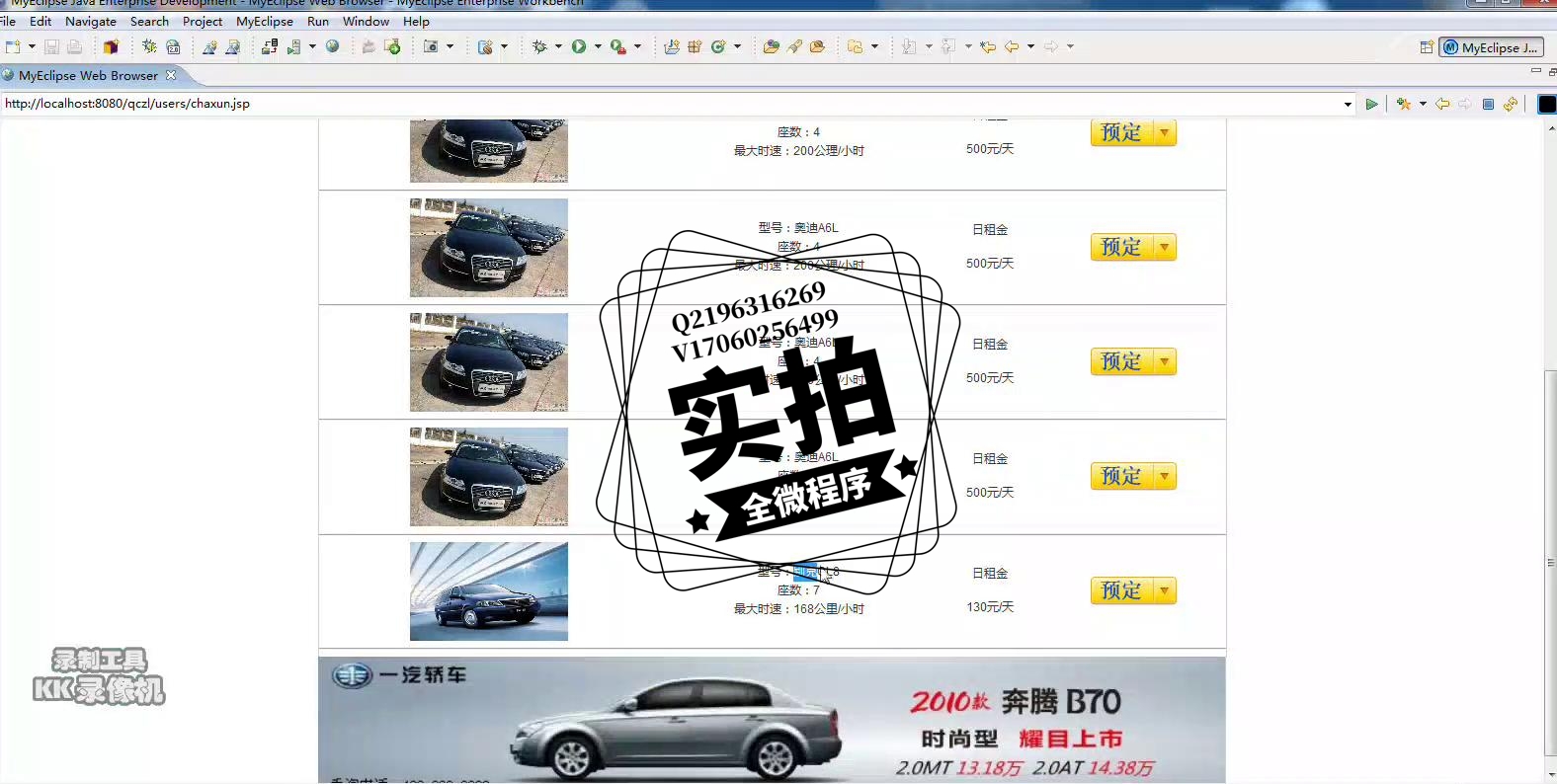Click the browser Refresh icon
The height and width of the screenshot is (784, 1557).
point(1511,104)
